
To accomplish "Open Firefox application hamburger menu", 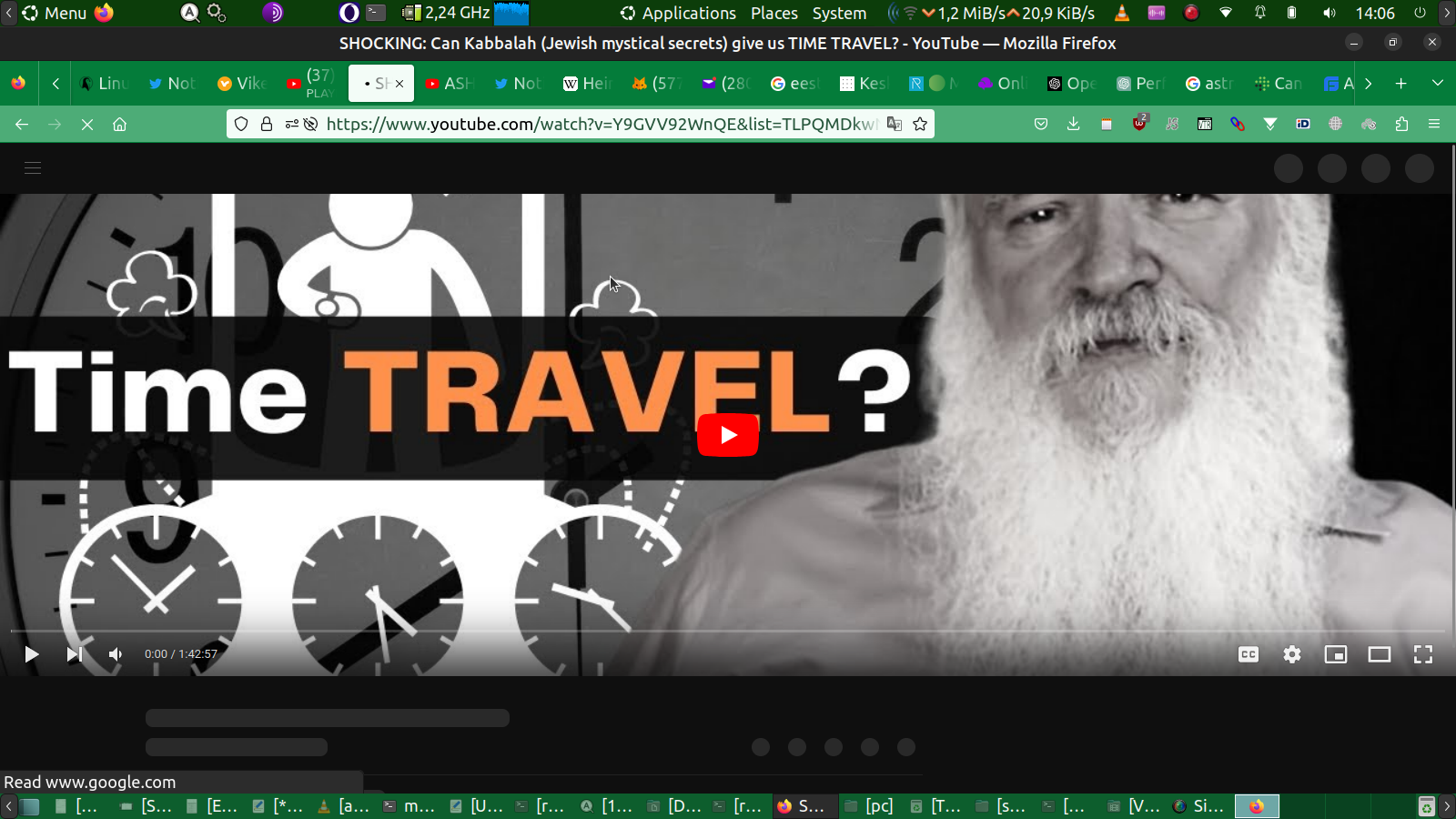I will pos(1434,125).
